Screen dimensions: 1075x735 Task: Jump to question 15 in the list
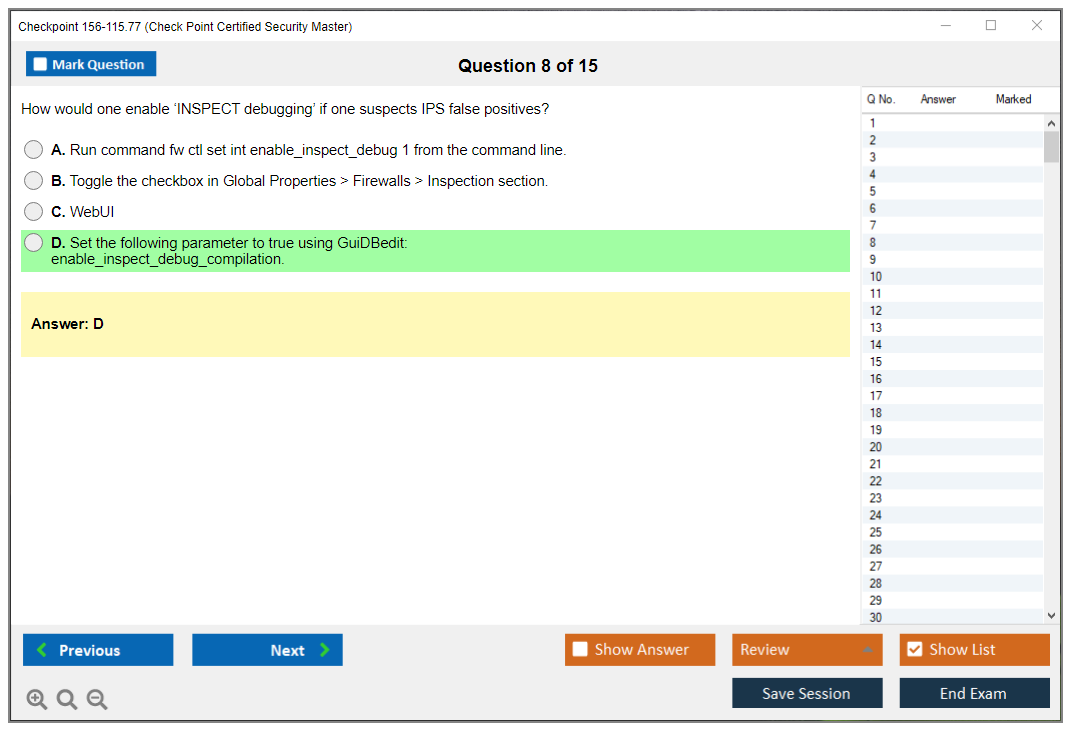[876, 362]
